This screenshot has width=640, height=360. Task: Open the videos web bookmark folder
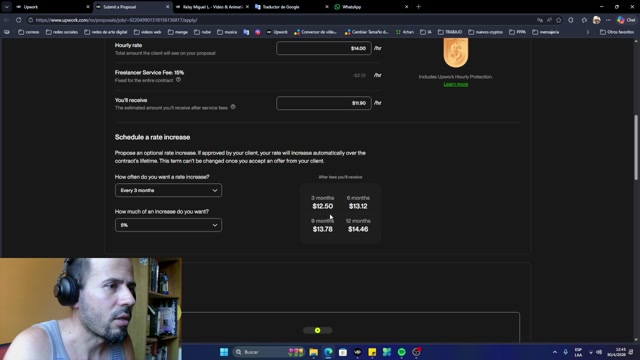coord(147,32)
